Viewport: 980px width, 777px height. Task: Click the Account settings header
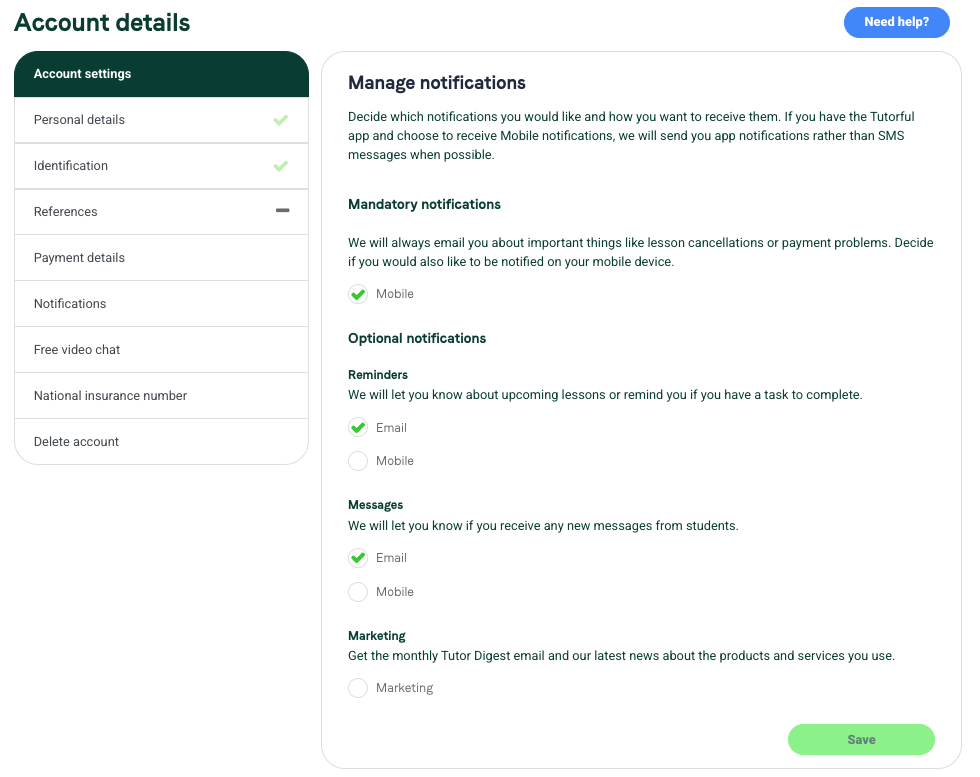161,74
